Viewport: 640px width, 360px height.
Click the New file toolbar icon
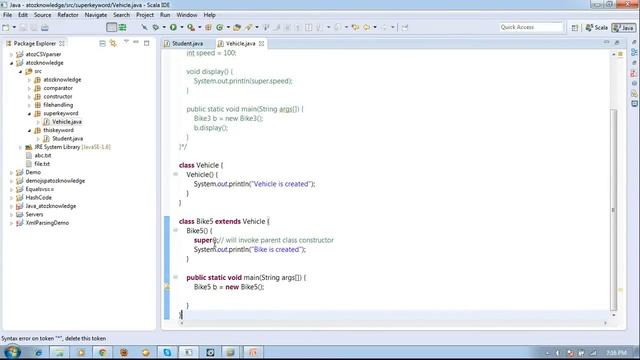point(6,27)
